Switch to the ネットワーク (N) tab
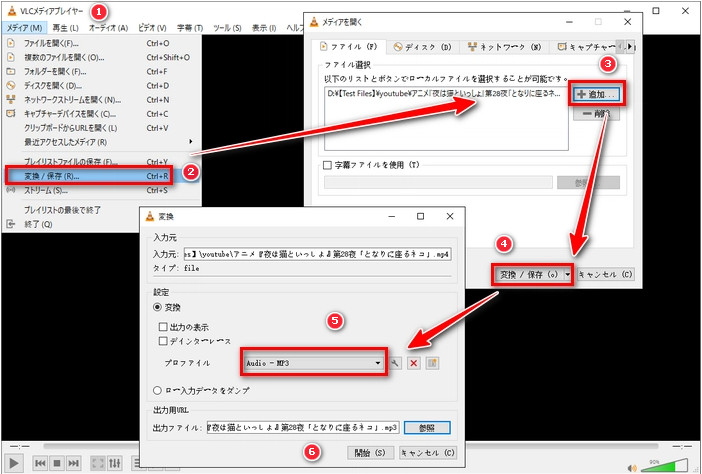This screenshot has width=702, height=474. click(505, 47)
